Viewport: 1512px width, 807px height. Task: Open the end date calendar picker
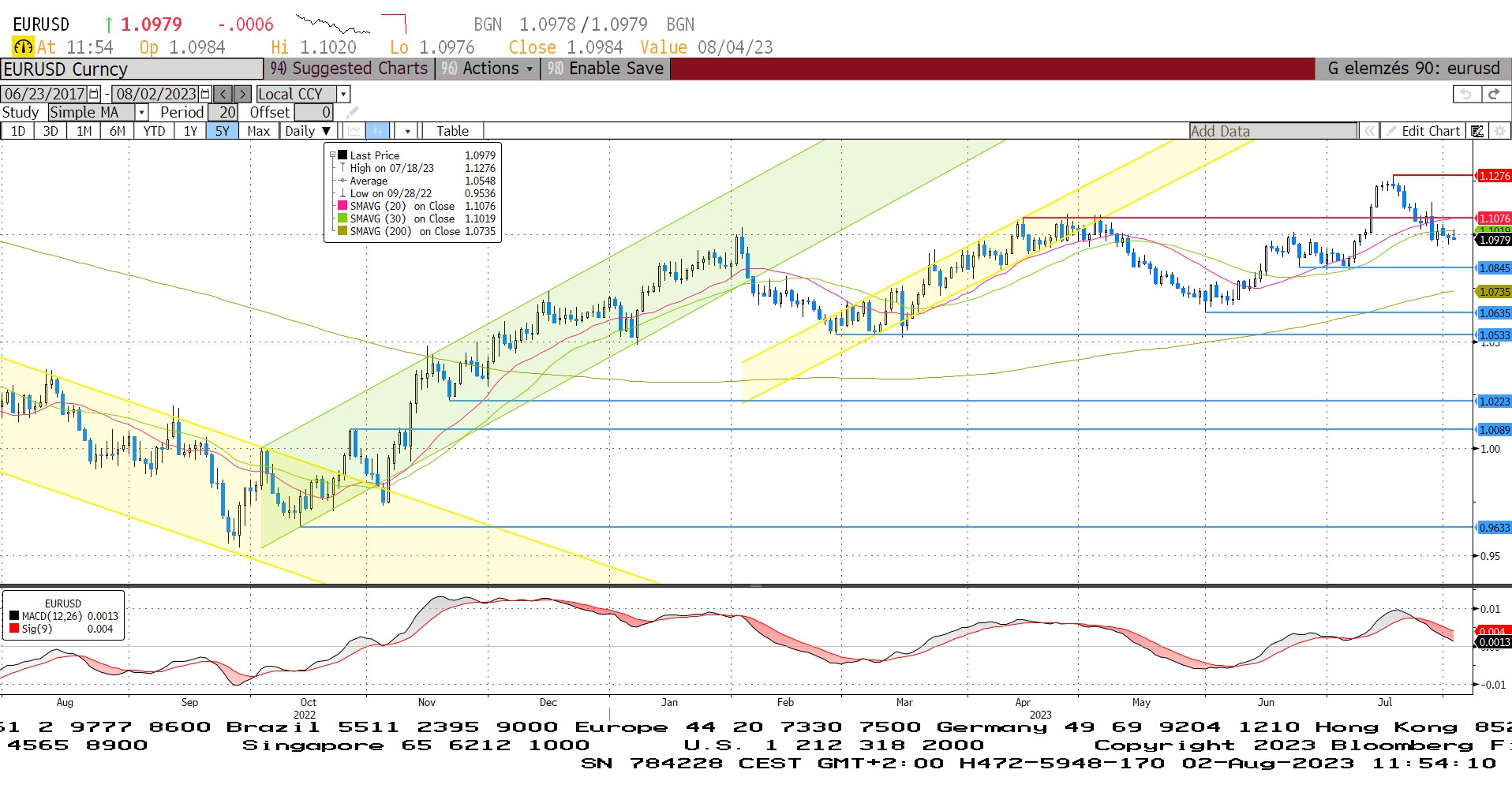[206, 94]
